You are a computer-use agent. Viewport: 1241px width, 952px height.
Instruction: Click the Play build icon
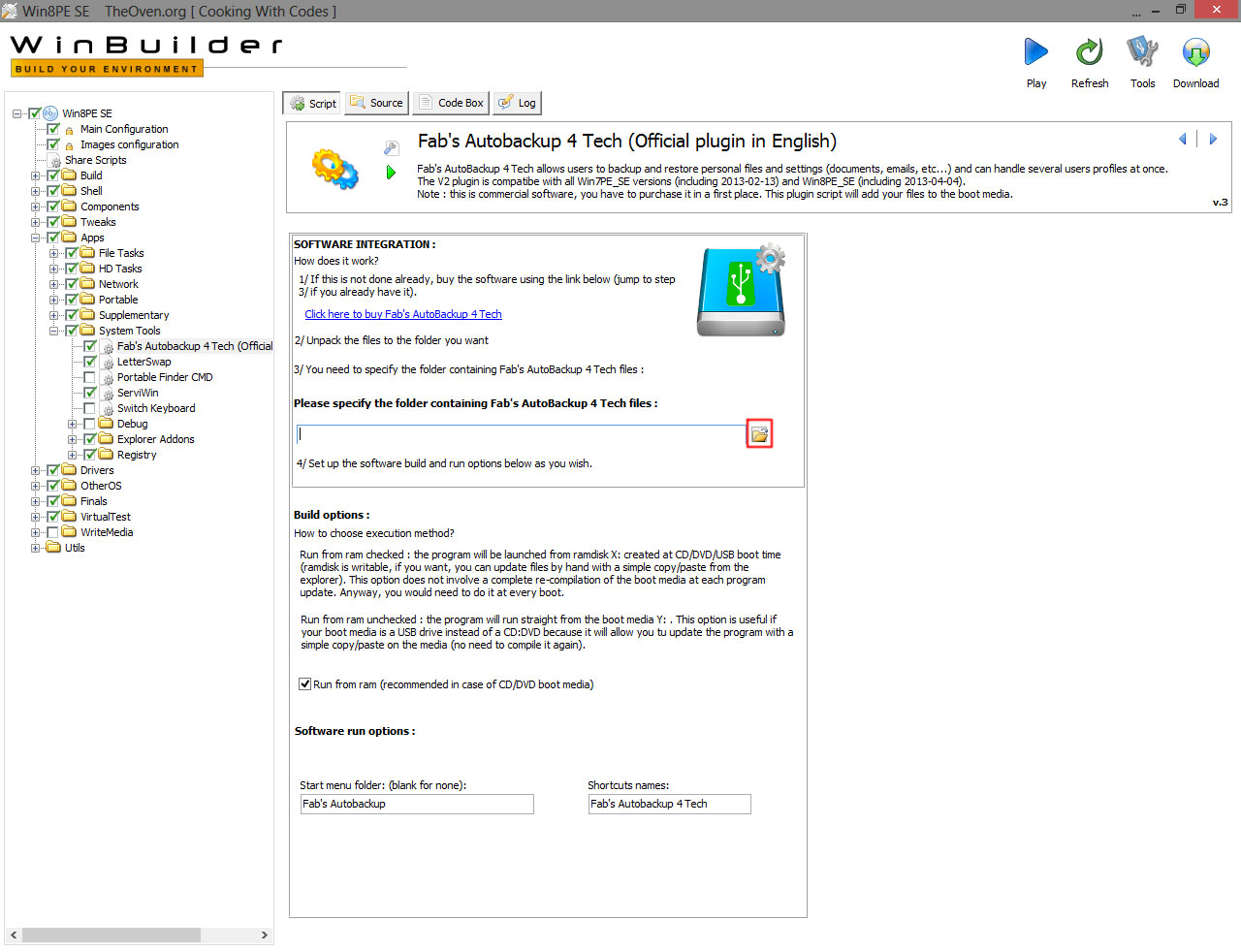click(x=1035, y=52)
